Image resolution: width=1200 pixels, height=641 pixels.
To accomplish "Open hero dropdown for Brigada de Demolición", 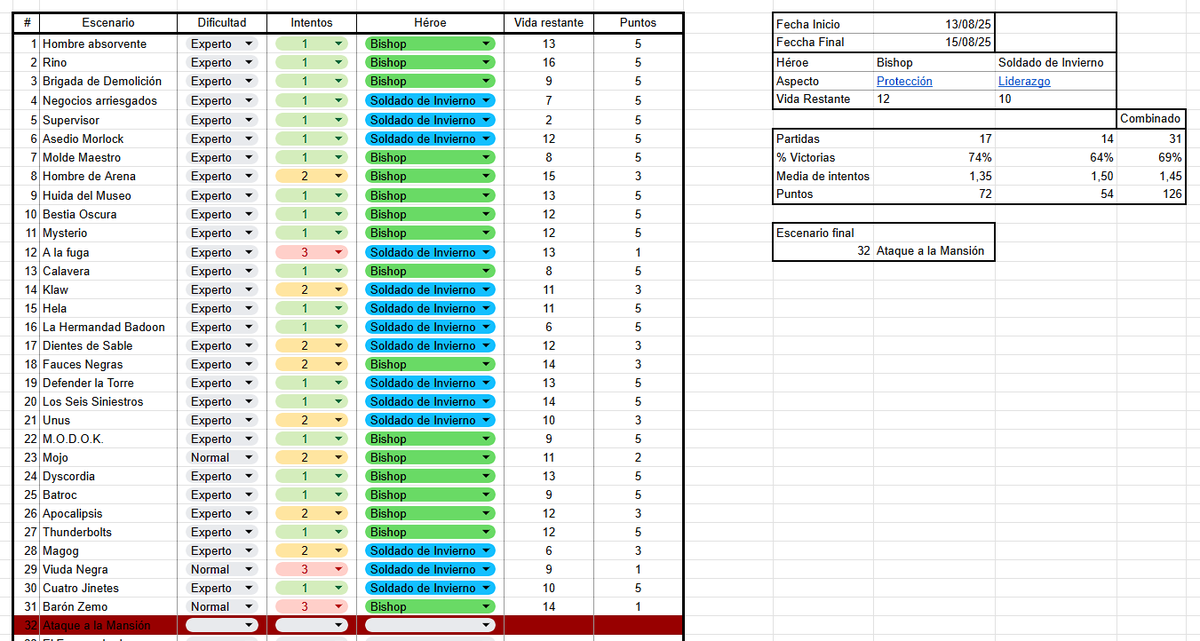I will click(x=431, y=81).
